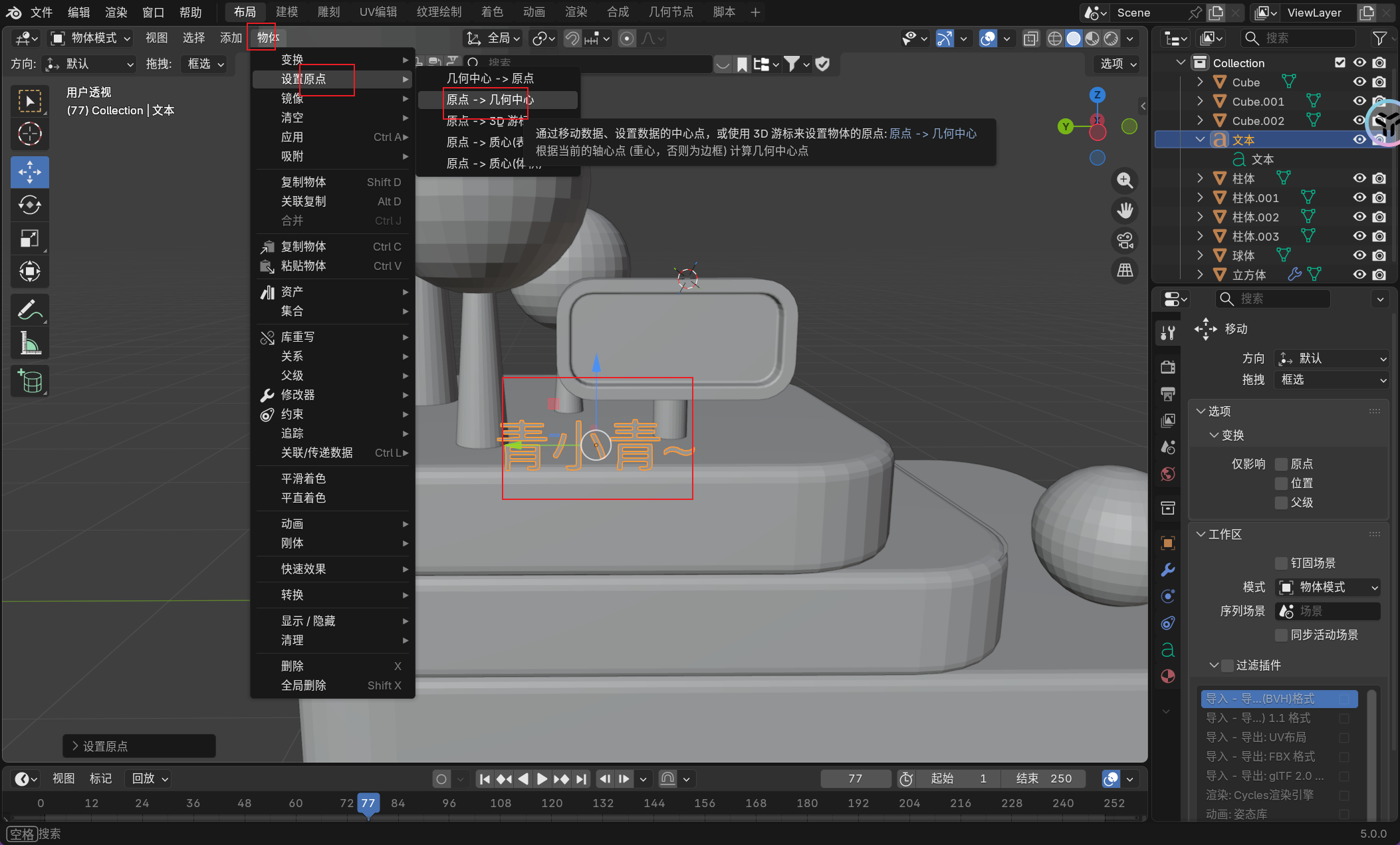Expand the 球体 tree item

[x=1200, y=255]
